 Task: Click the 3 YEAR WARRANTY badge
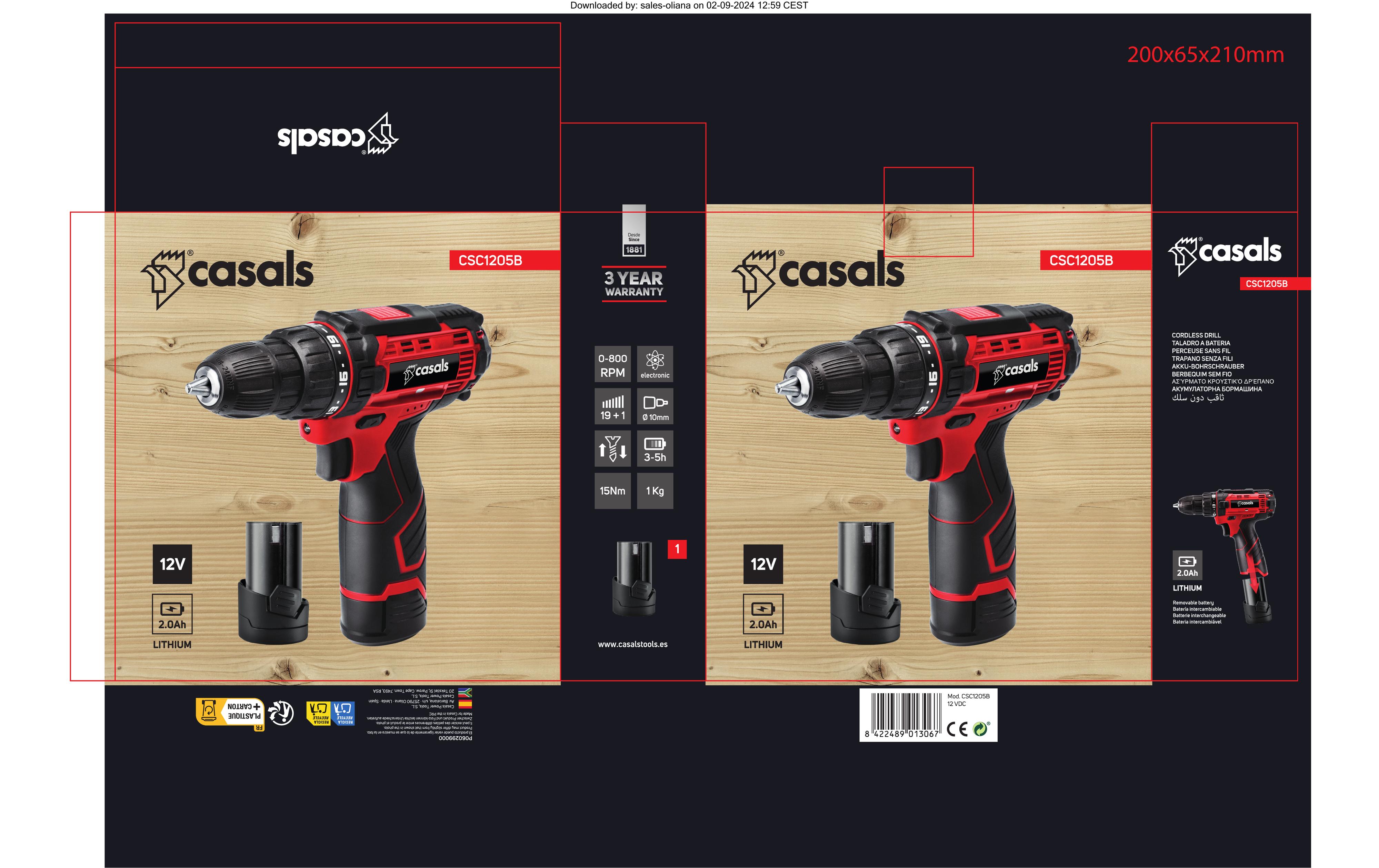(633, 284)
